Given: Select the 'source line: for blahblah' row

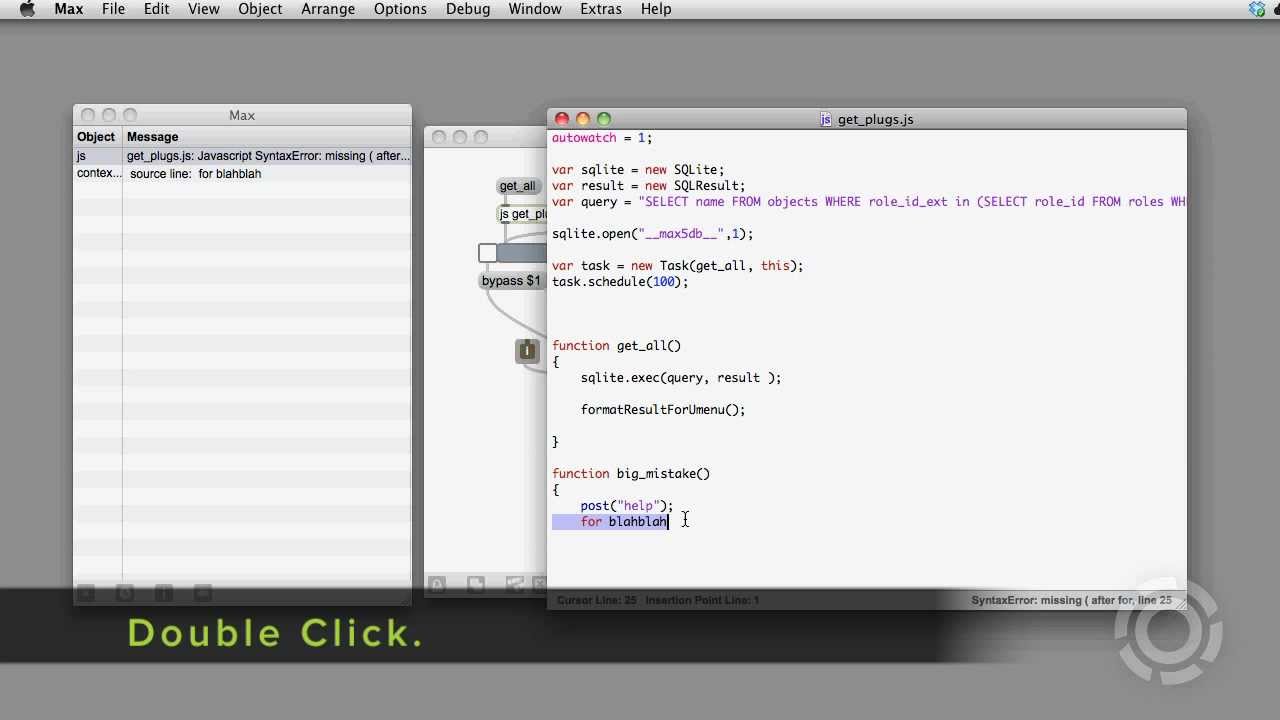Looking at the screenshot, I should [x=242, y=174].
